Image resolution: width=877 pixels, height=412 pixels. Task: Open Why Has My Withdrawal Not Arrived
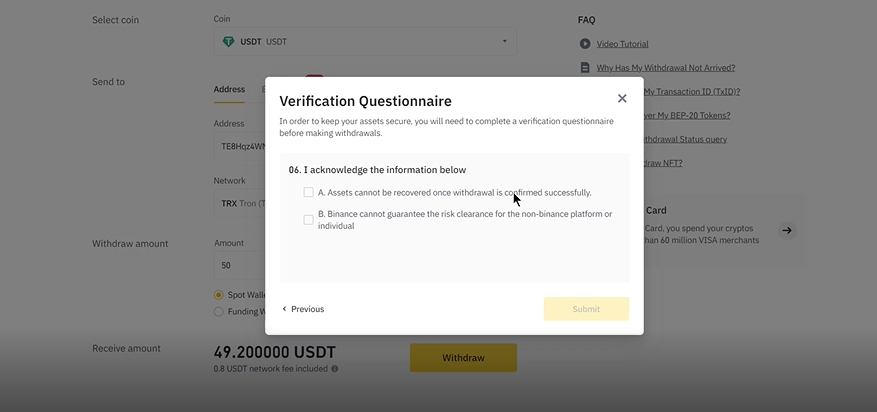click(x=666, y=68)
